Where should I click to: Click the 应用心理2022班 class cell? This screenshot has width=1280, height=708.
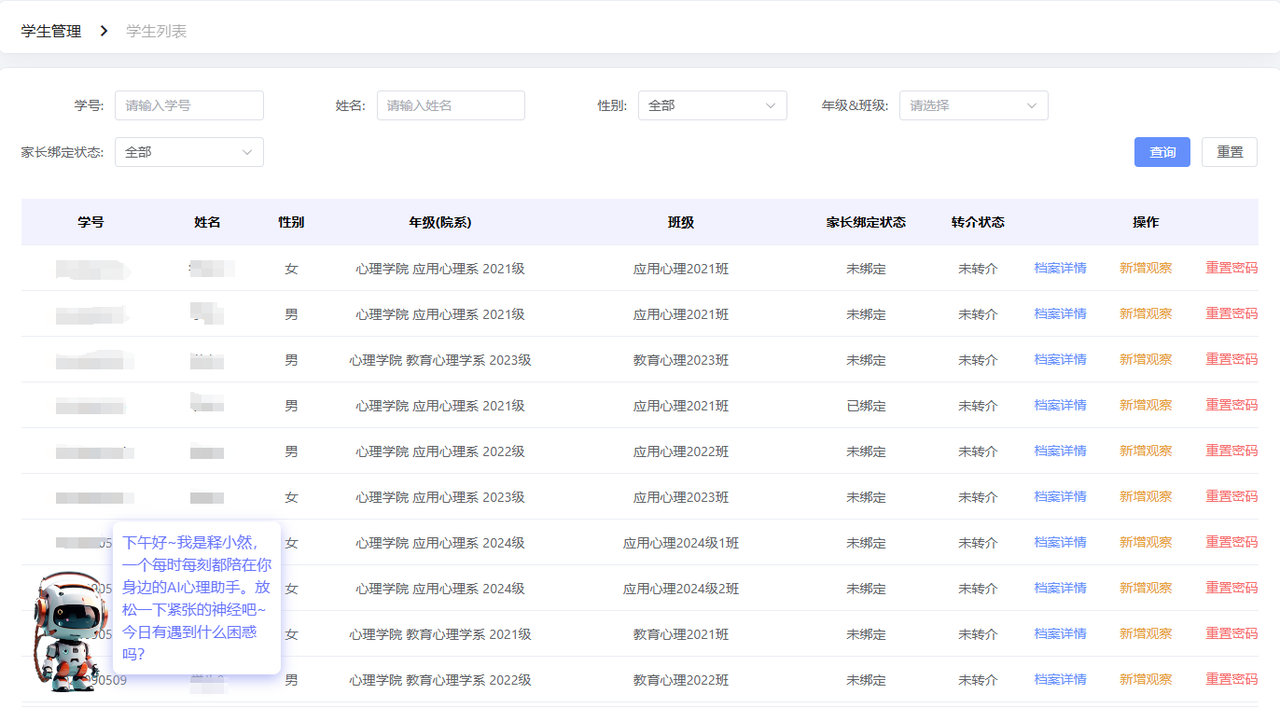point(681,452)
